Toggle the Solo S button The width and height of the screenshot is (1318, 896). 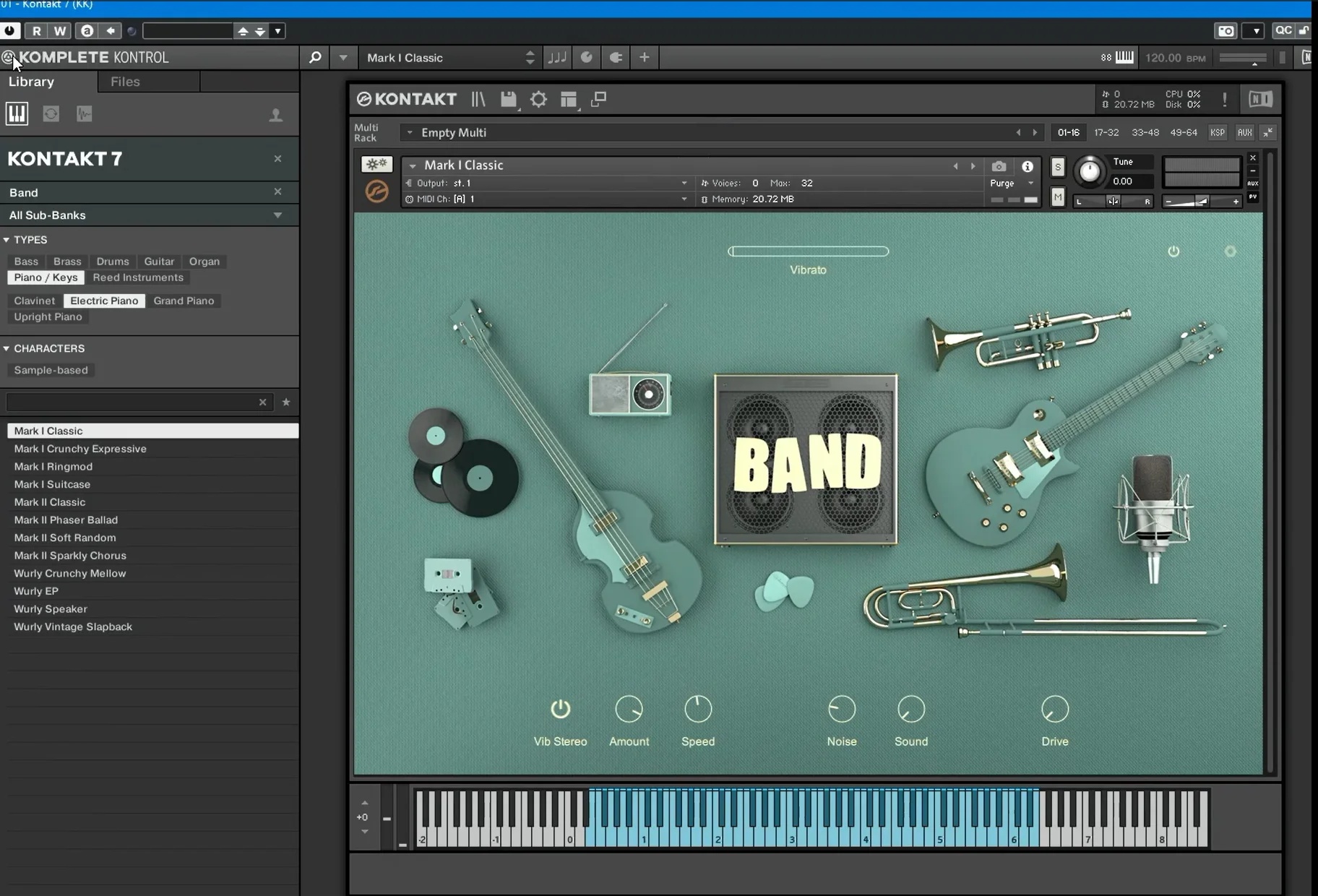[1058, 167]
